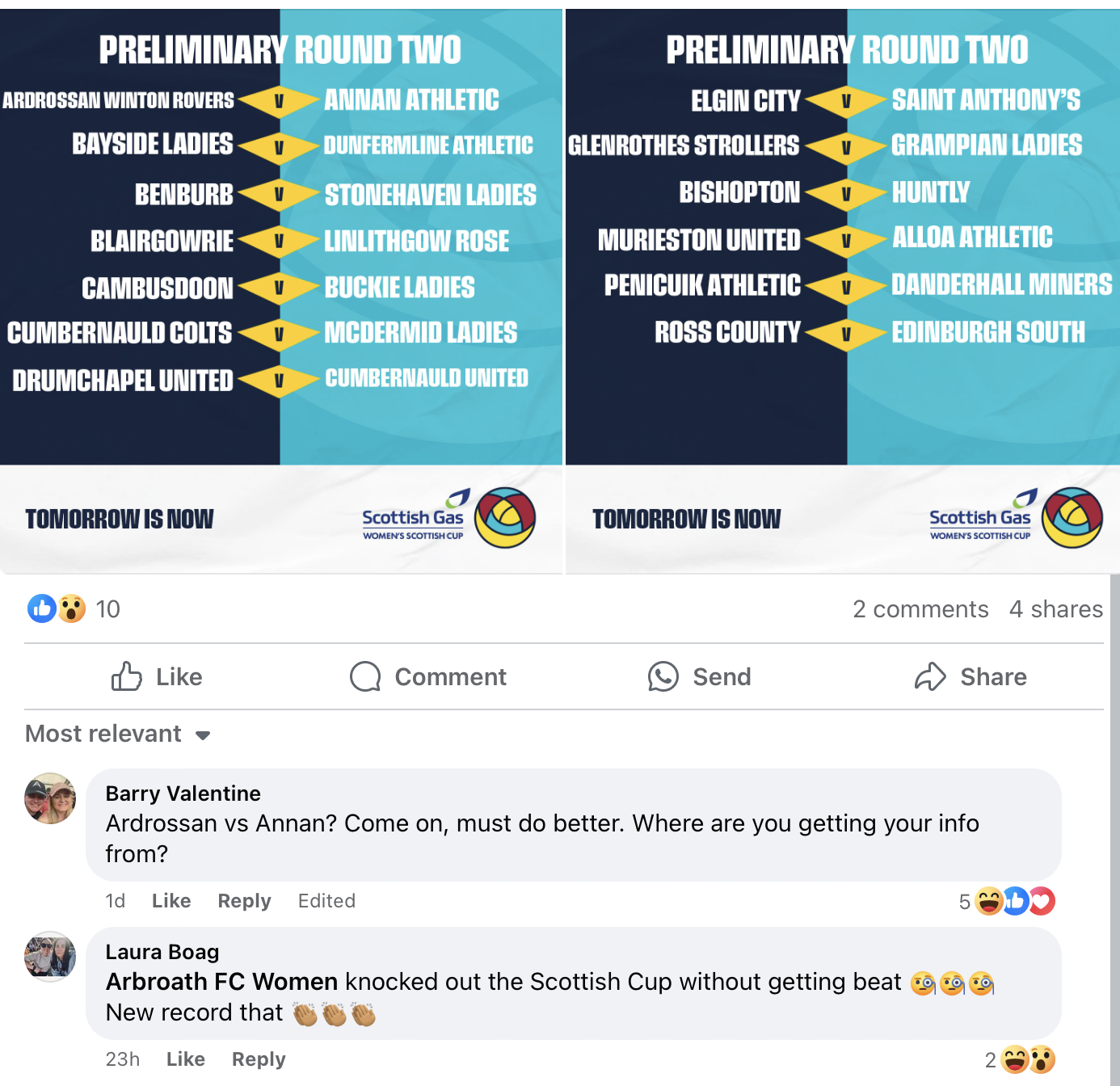The image size is (1120, 1086).
Task: Expand the Most relevant sort dropdown
Action: [x=118, y=734]
